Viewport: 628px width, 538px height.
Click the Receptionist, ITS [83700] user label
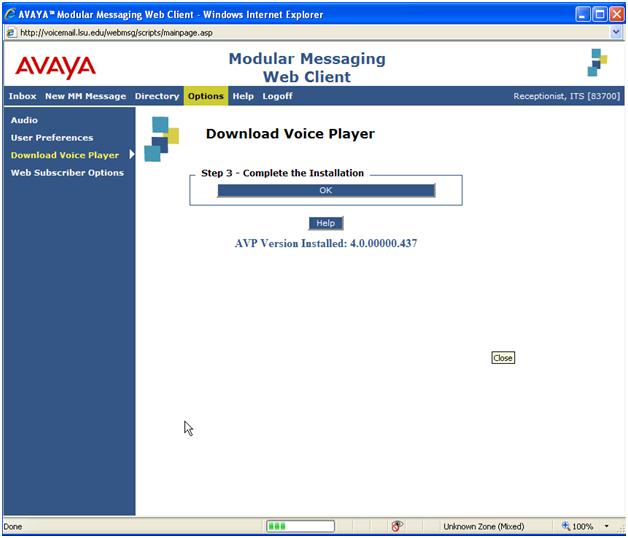[566, 96]
